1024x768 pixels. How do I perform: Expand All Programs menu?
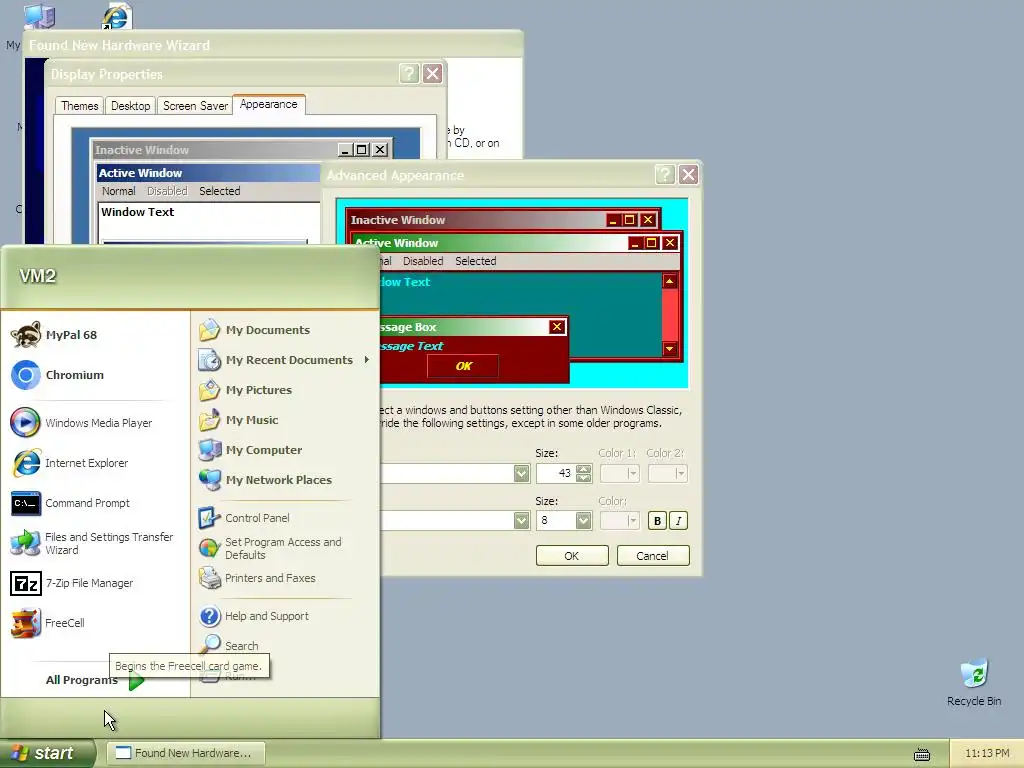(95, 680)
